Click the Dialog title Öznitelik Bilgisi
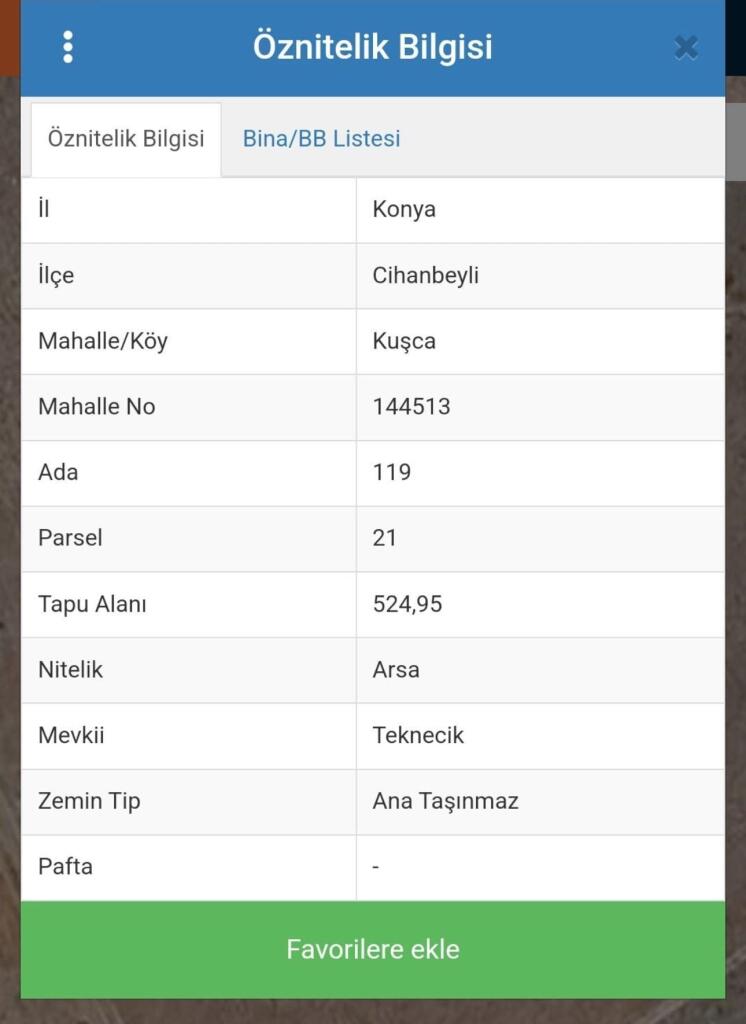Viewport: 746px width, 1024px height. point(372,47)
